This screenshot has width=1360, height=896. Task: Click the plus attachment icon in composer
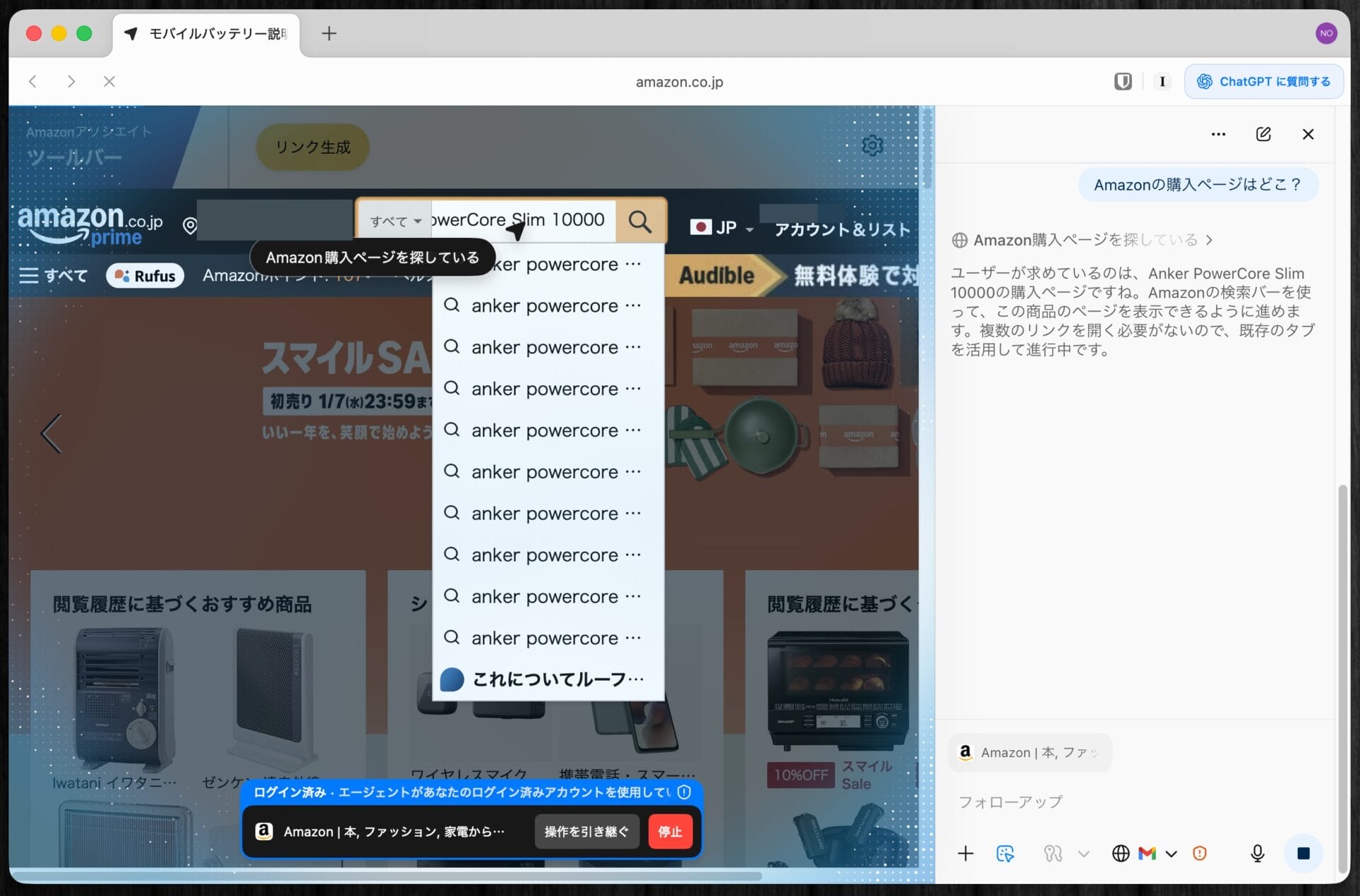click(x=965, y=854)
